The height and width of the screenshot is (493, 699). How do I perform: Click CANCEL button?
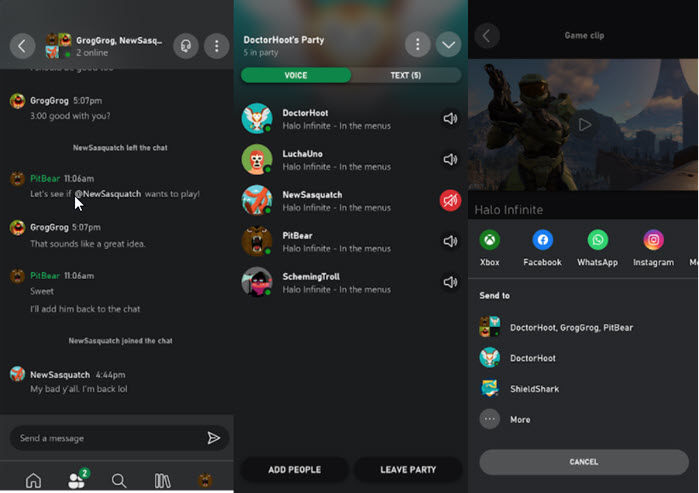584,462
